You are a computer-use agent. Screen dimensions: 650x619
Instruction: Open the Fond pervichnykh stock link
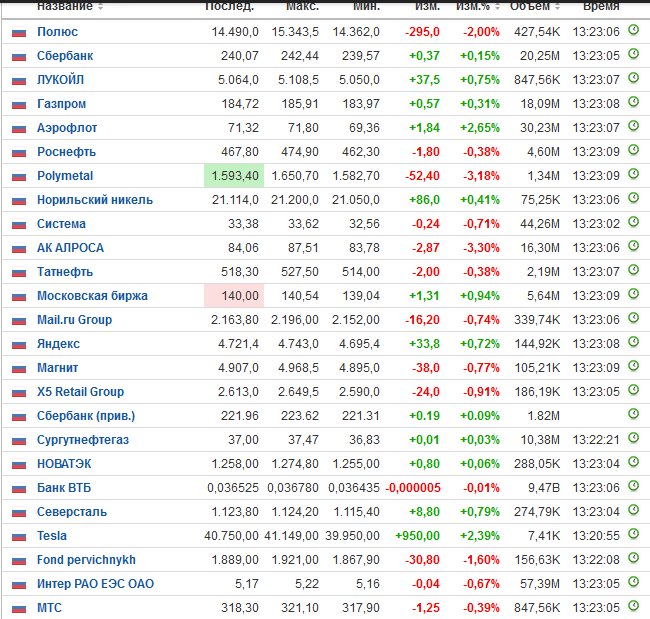[86, 560]
